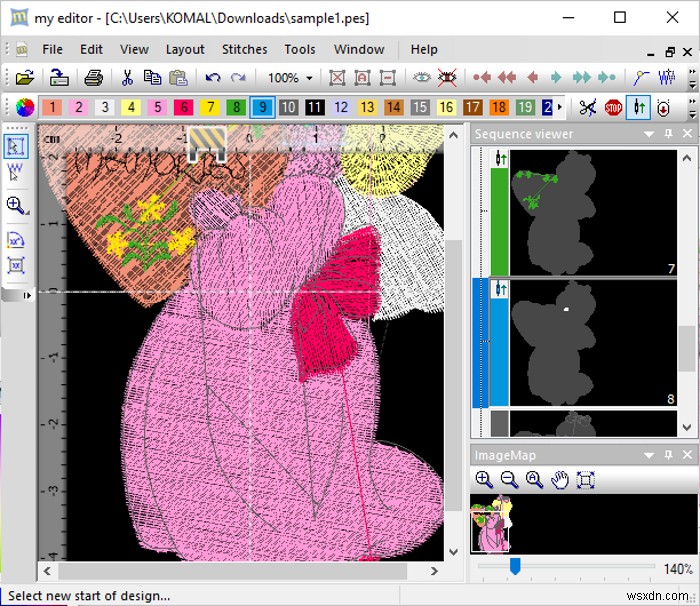This screenshot has width=700, height=606.
Task: Choose red thread color swatch 6
Action: pos(183,107)
